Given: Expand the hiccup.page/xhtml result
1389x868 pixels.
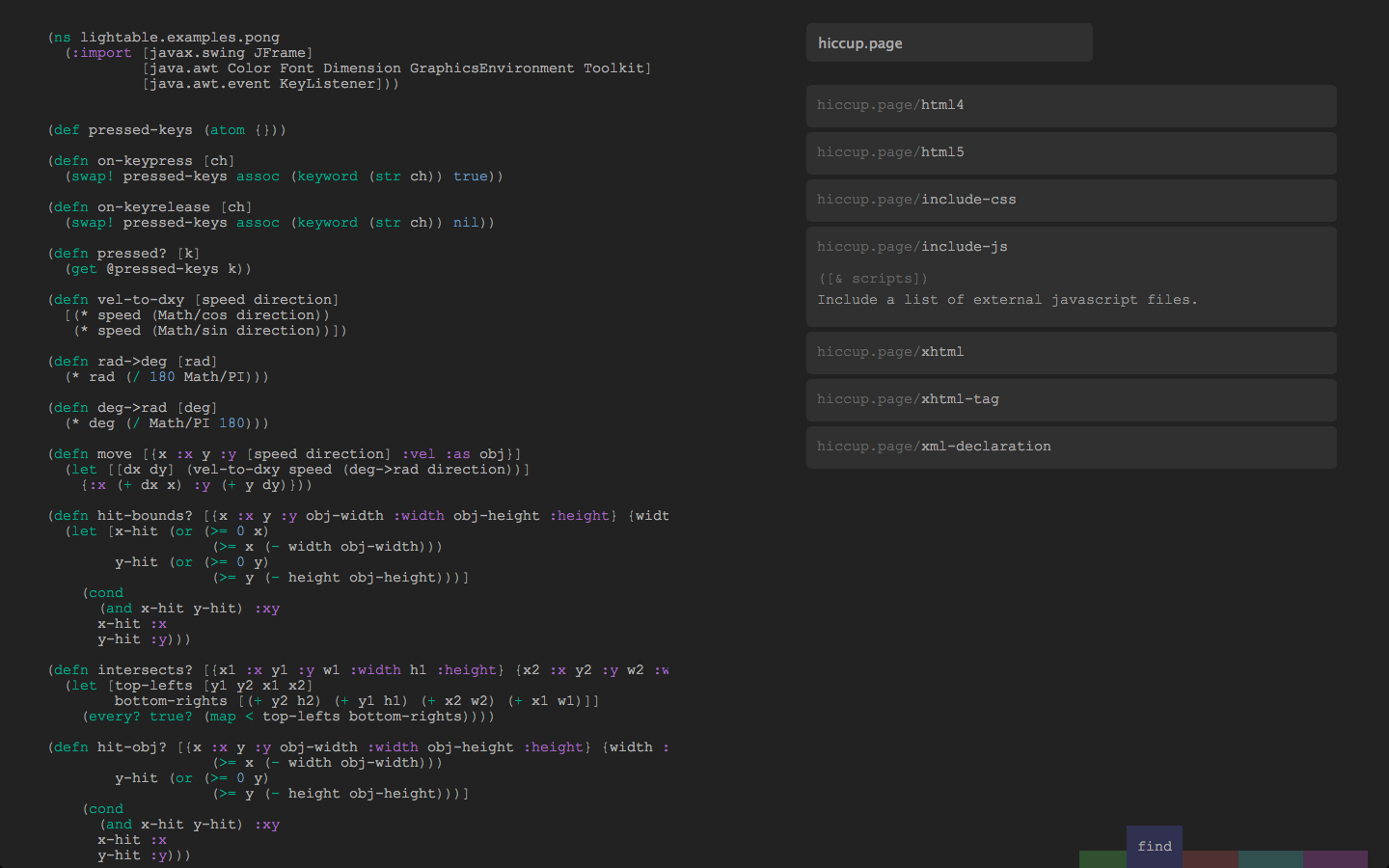Looking at the screenshot, I should click(x=1071, y=352).
